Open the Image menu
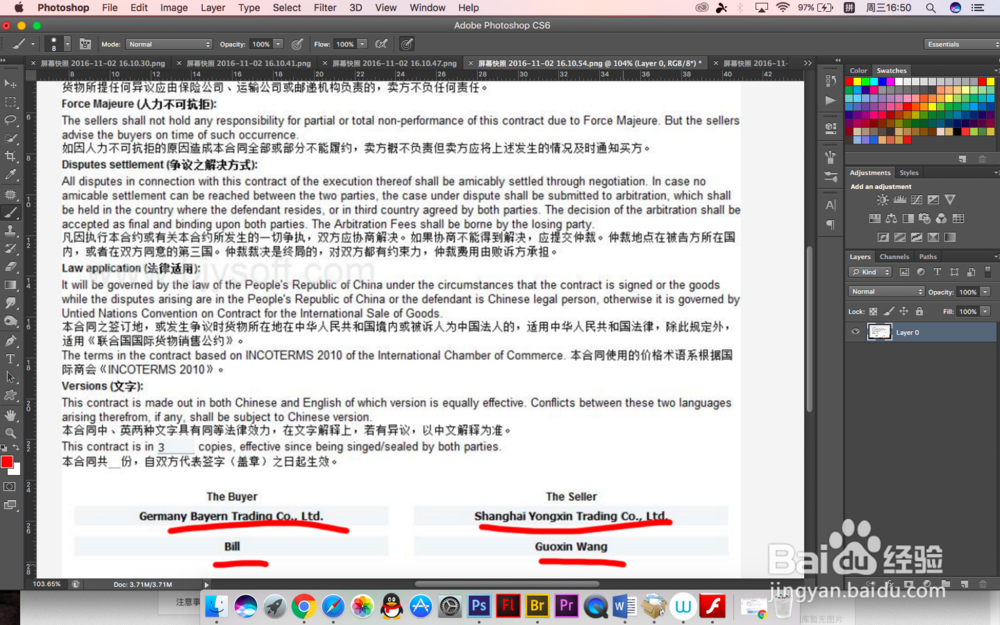 coord(173,8)
